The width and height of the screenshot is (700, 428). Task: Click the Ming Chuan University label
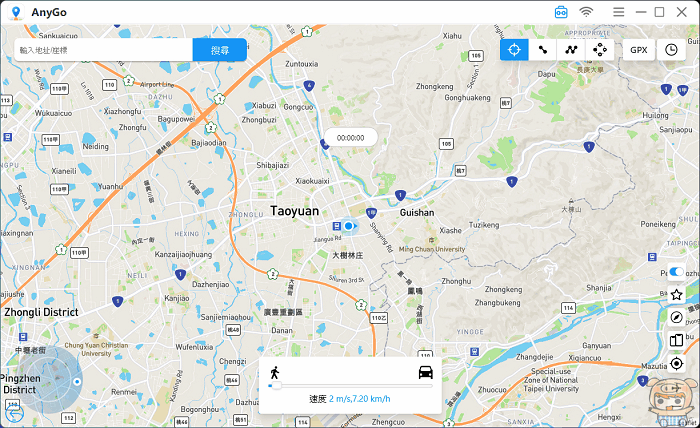(432, 249)
